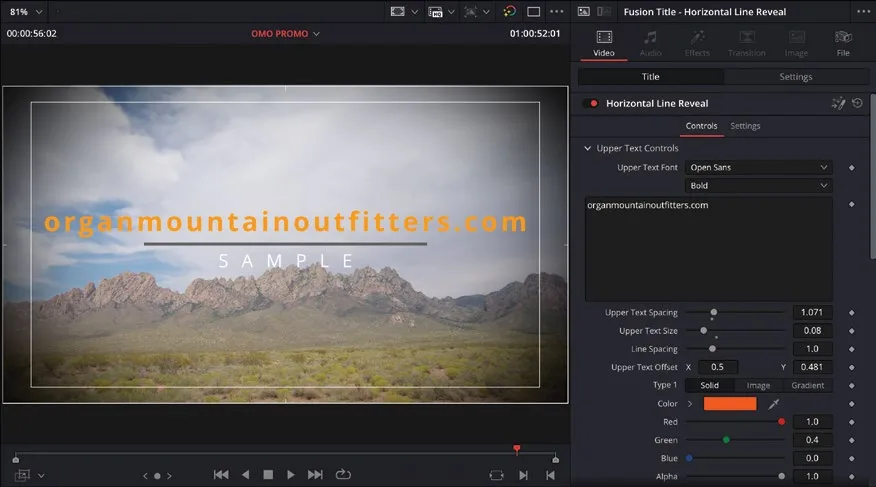Viewport: 876px width, 487px height.
Task: Open Upper Text Font dropdown showing Open Sans
Action: tap(758, 168)
